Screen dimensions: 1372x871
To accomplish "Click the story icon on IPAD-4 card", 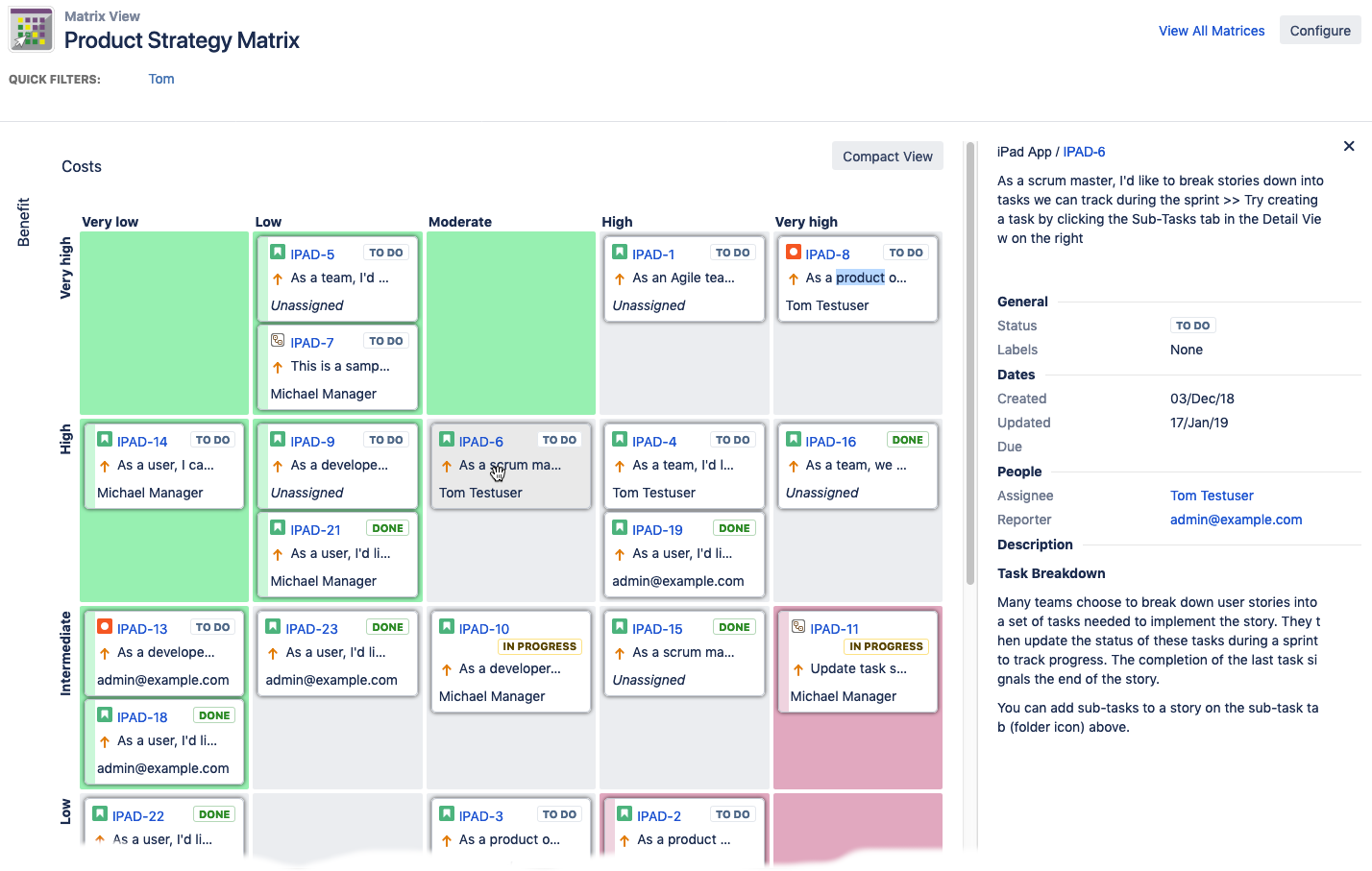I will tap(620, 440).
